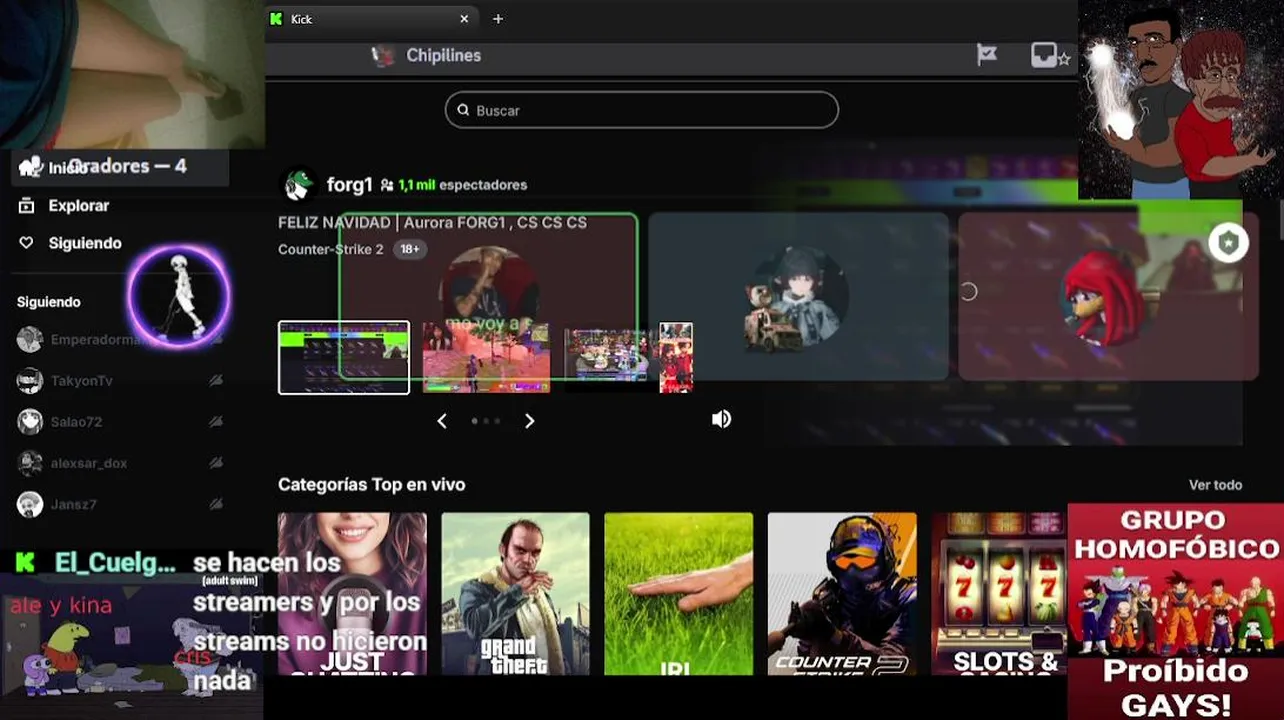Click the 18+ badge
1284x720 pixels.
tap(410, 249)
